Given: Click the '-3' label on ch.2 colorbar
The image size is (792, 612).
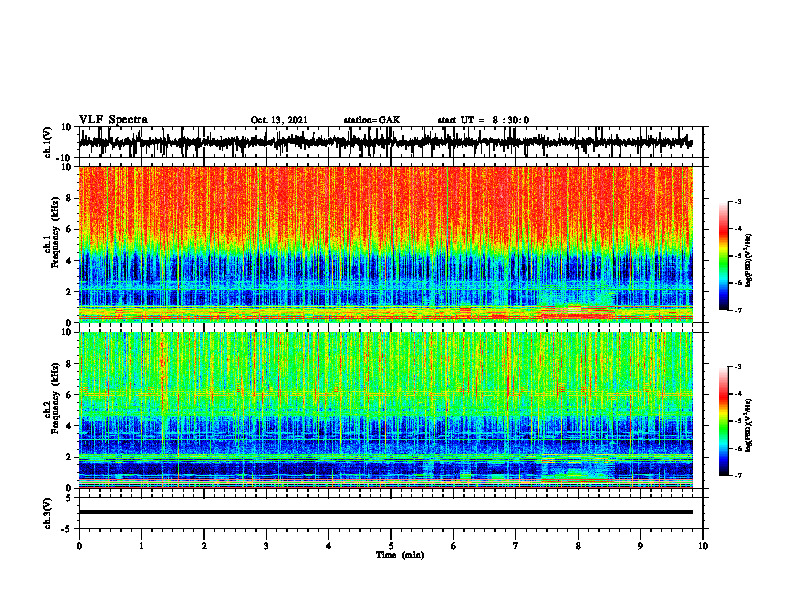Looking at the screenshot, I should click(738, 367).
